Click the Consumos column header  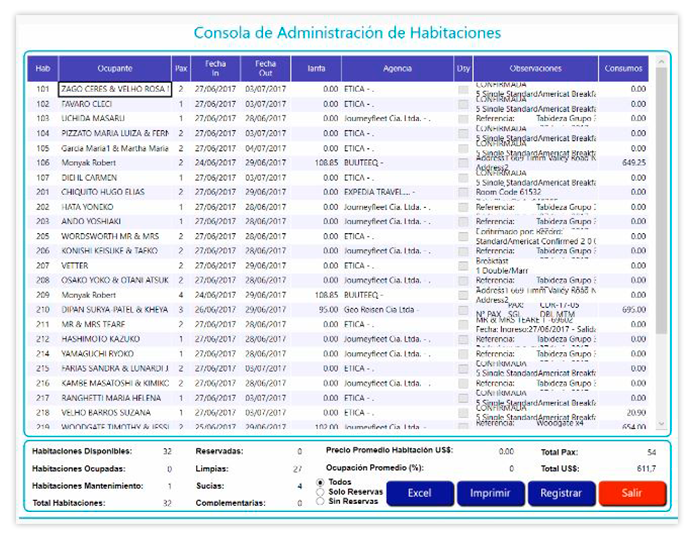click(624, 69)
